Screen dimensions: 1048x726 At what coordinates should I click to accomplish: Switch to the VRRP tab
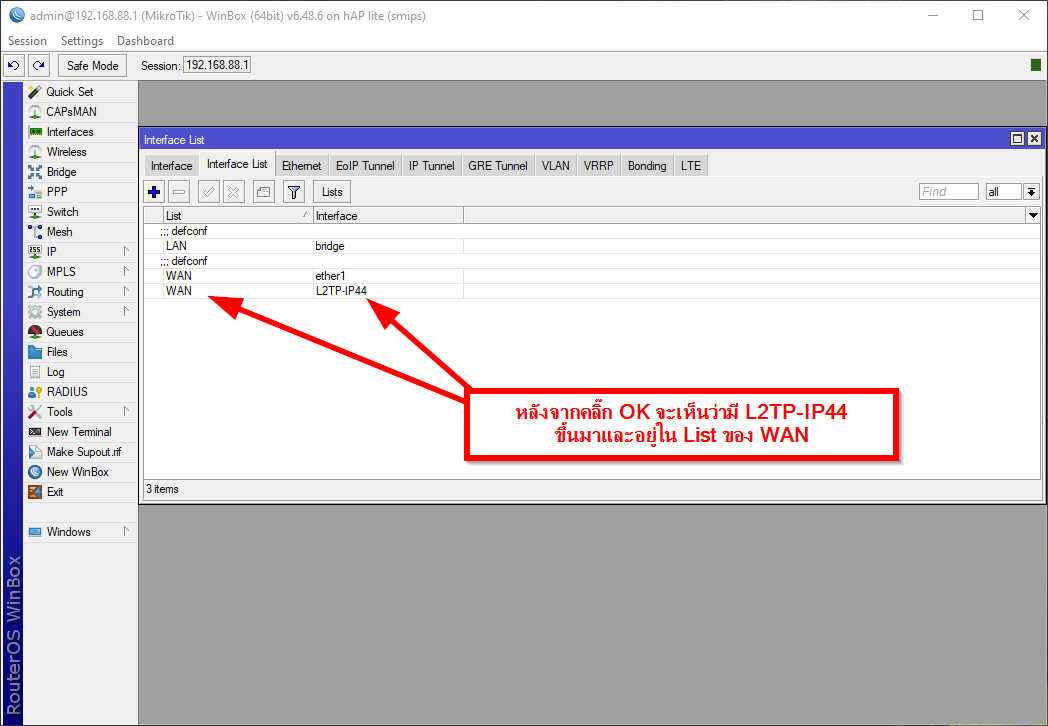(x=598, y=166)
